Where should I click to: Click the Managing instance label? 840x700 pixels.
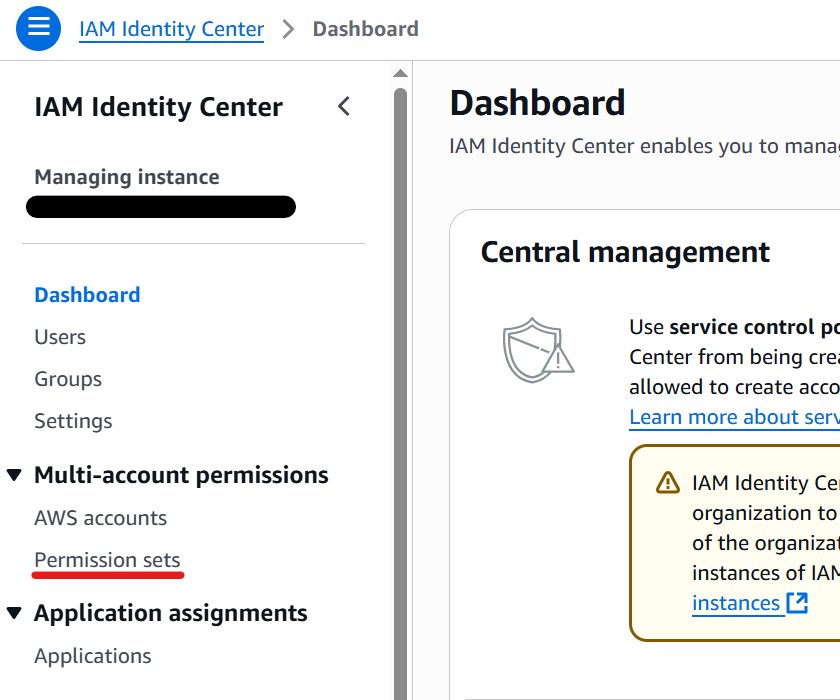[x=127, y=177]
